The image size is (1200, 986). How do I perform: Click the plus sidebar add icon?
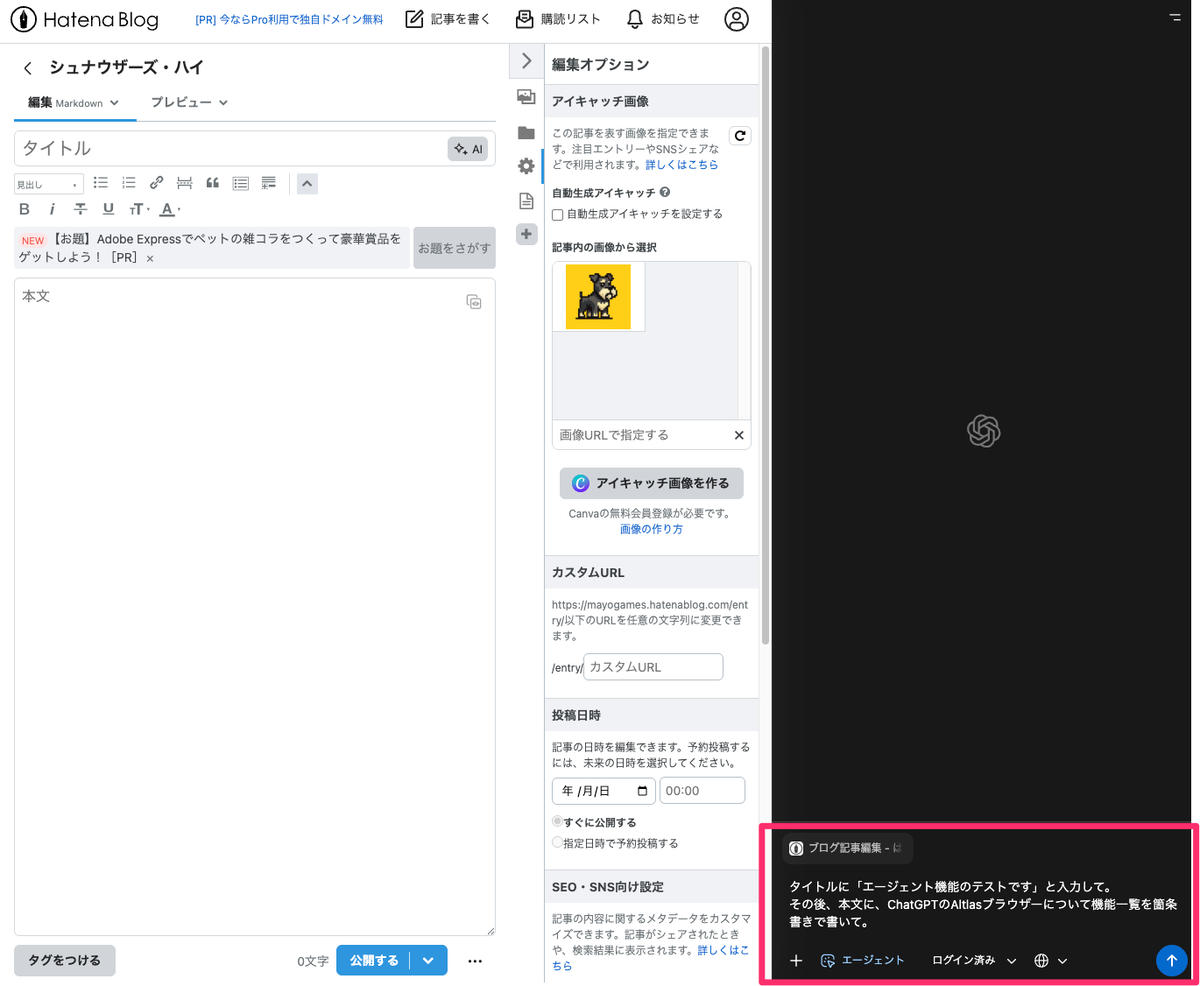(x=526, y=234)
